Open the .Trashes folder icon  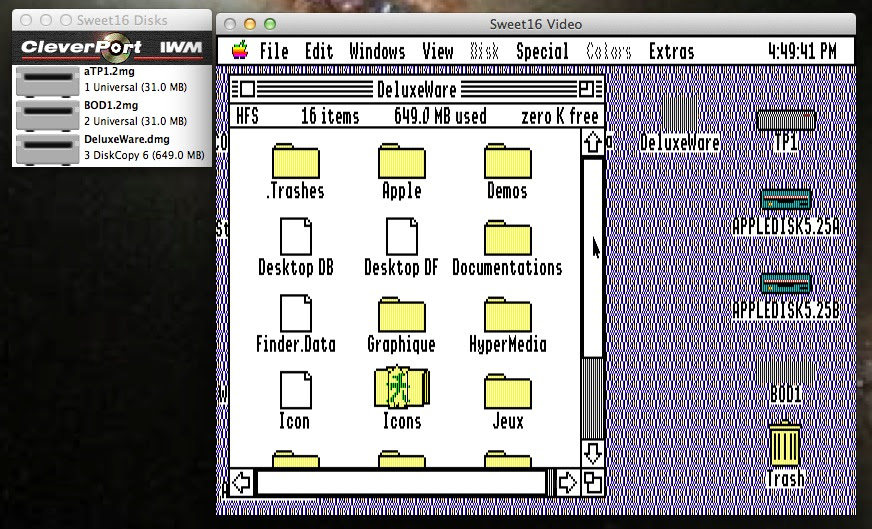(x=295, y=161)
